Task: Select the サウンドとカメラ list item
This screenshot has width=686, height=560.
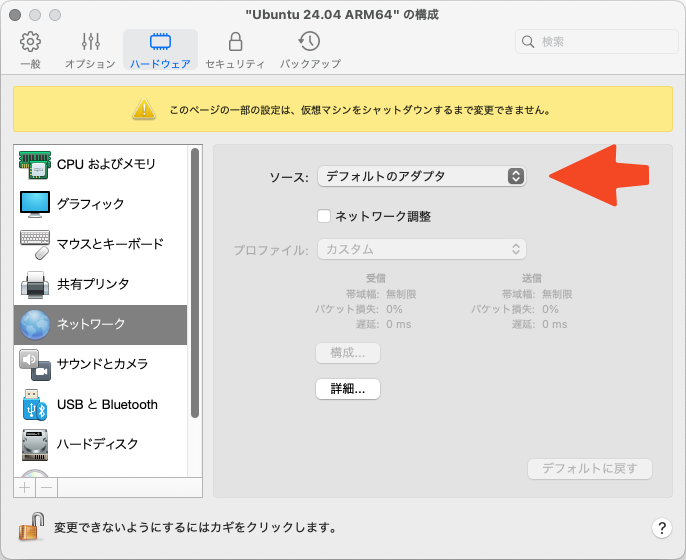Action: pos(101,364)
